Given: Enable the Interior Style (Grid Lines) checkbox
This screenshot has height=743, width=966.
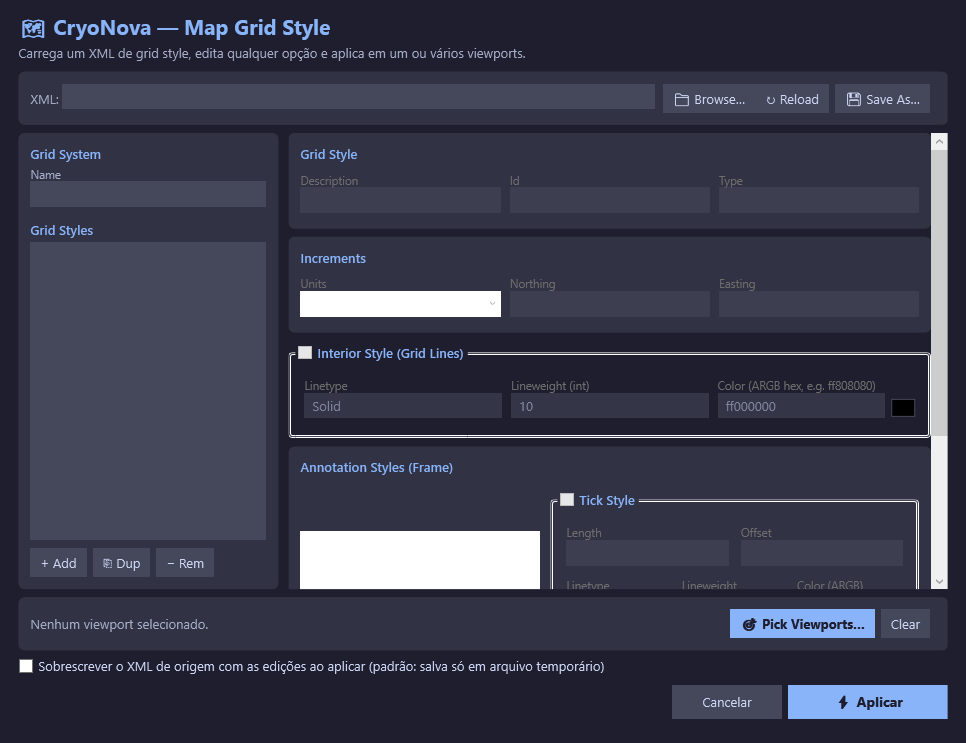Looking at the screenshot, I should pyautogui.click(x=305, y=352).
